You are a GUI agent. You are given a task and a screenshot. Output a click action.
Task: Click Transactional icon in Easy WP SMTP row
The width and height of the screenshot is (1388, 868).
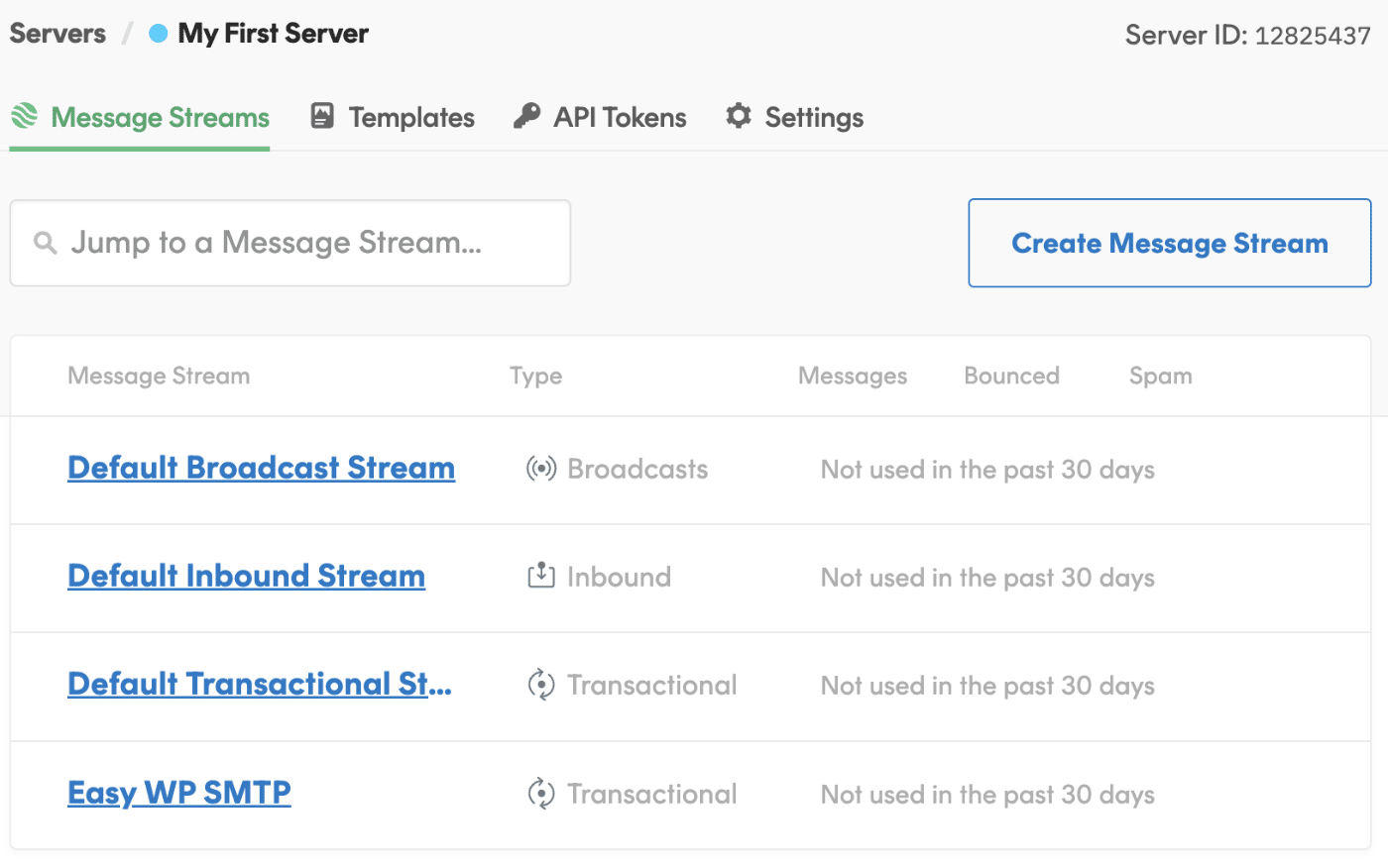click(541, 794)
